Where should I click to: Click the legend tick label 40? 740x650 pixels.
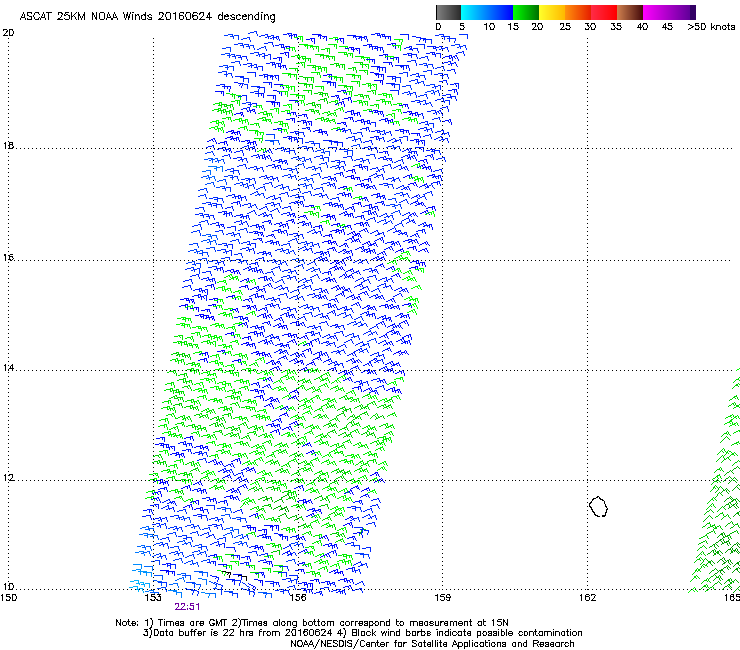point(642,27)
